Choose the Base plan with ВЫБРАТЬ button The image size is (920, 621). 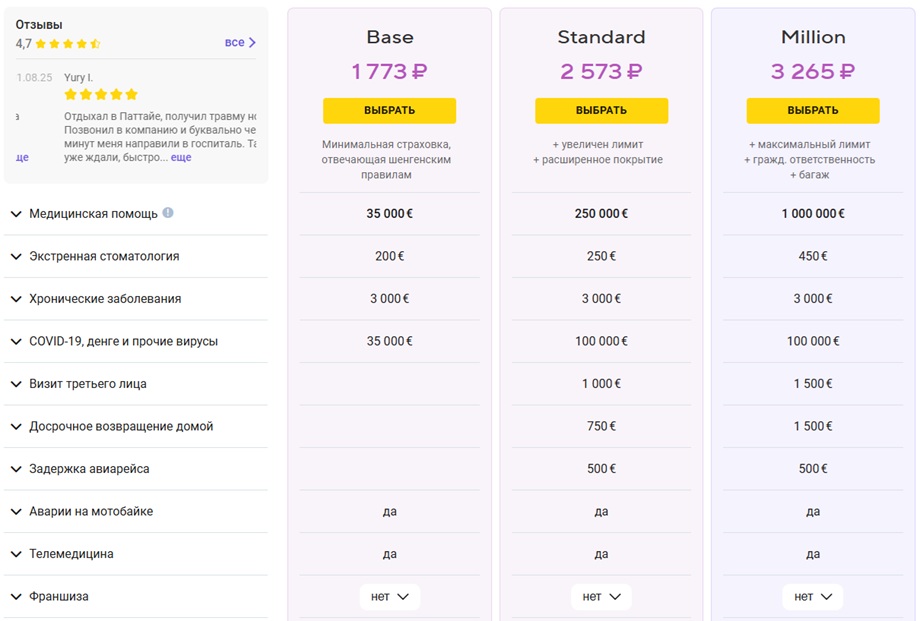390,110
